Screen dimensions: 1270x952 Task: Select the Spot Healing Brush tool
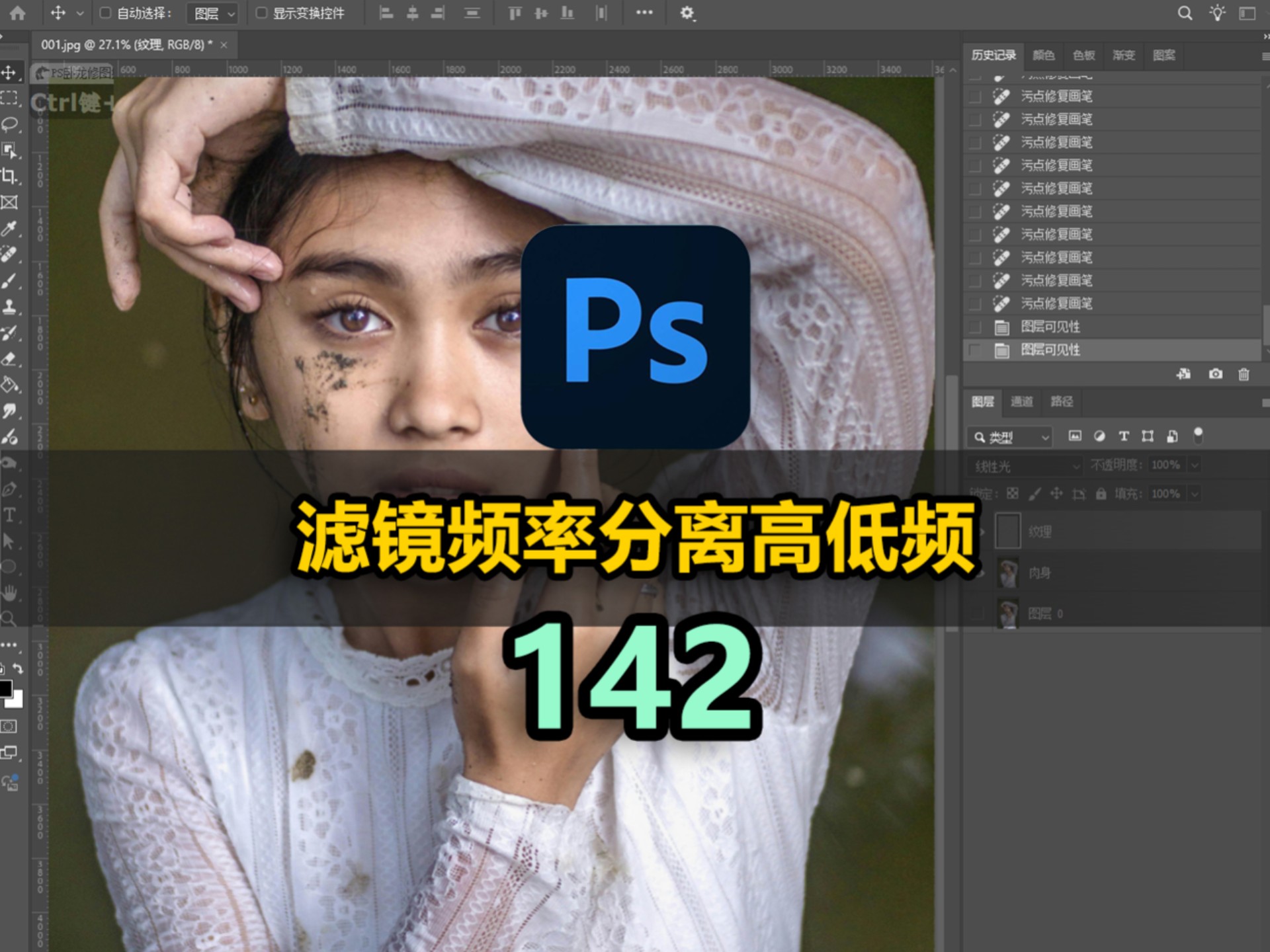9,255
